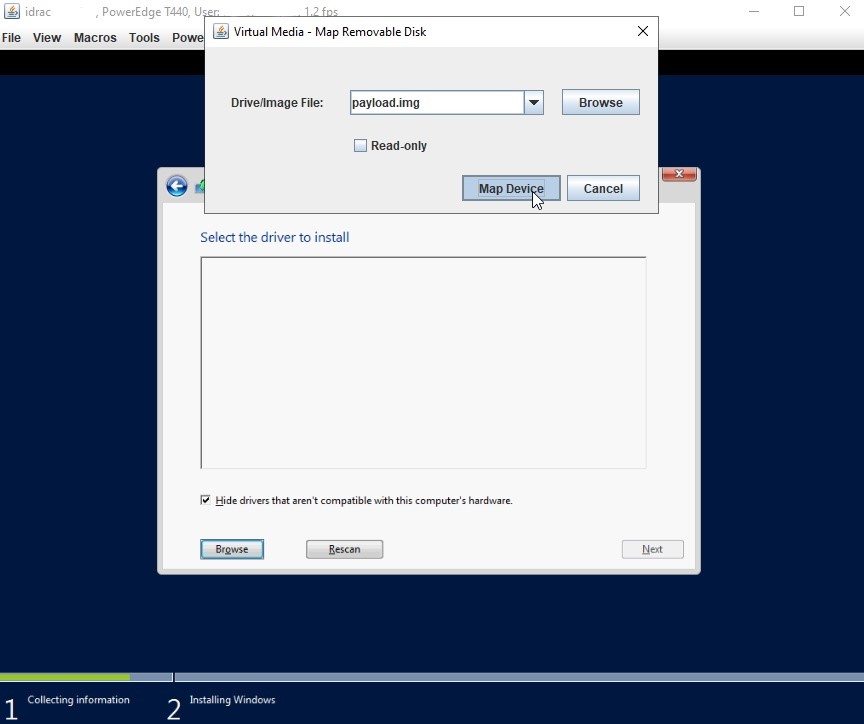Click the back arrow in the driver window
This screenshot has width=864, height=724.
click(x=176, y=186)
